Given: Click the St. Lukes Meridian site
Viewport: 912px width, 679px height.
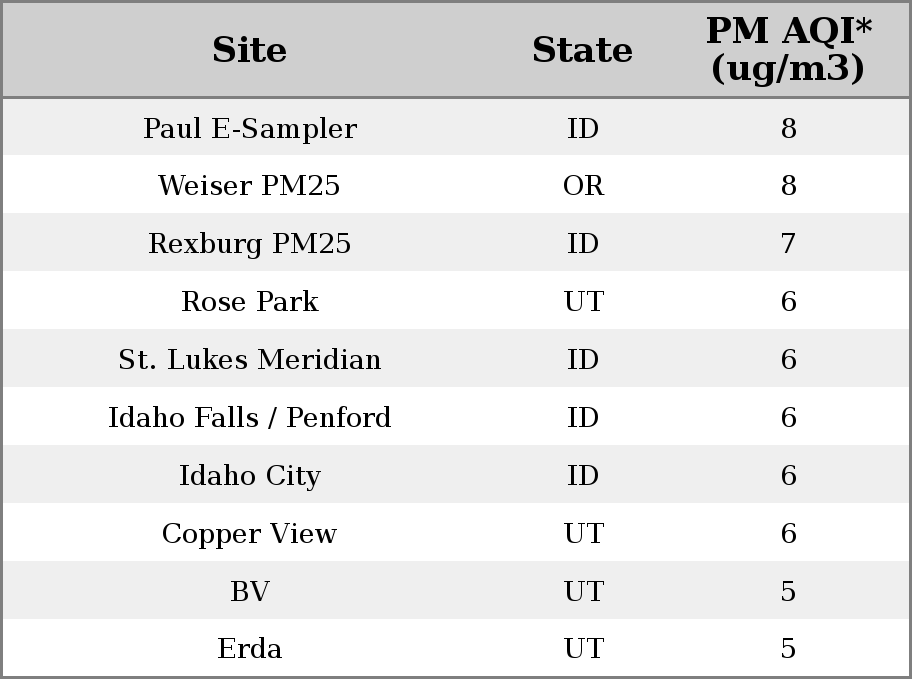Looking at the screenshot, I should 250,359.
